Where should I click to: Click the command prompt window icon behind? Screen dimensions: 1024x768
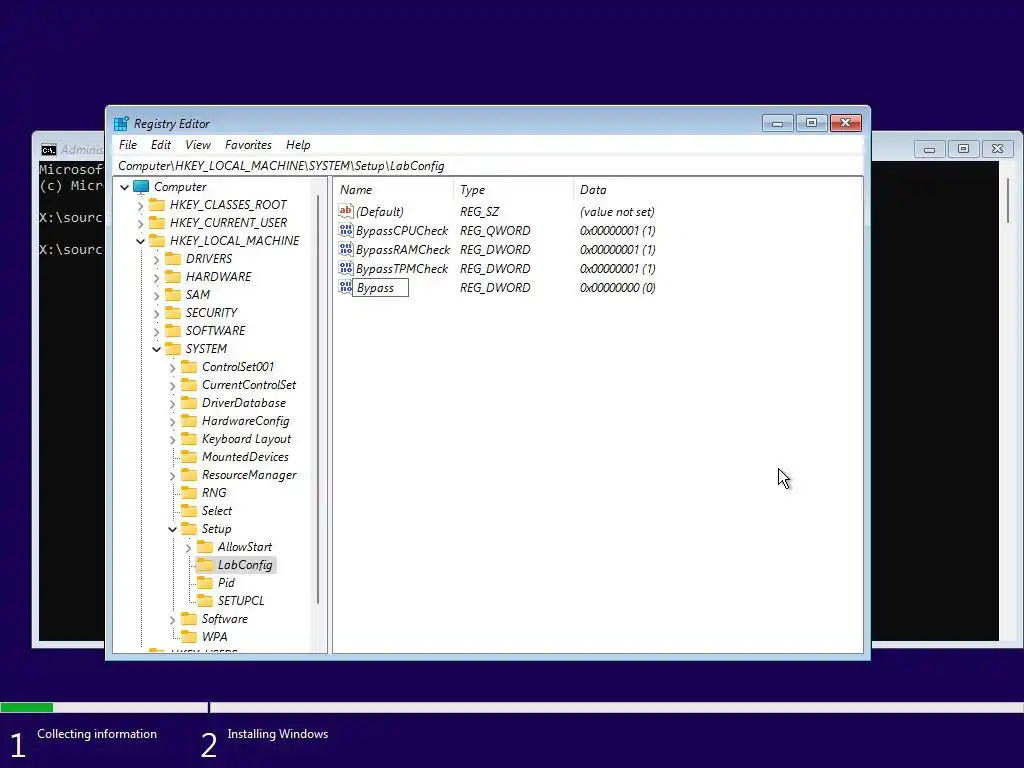(x=48, y=150)
